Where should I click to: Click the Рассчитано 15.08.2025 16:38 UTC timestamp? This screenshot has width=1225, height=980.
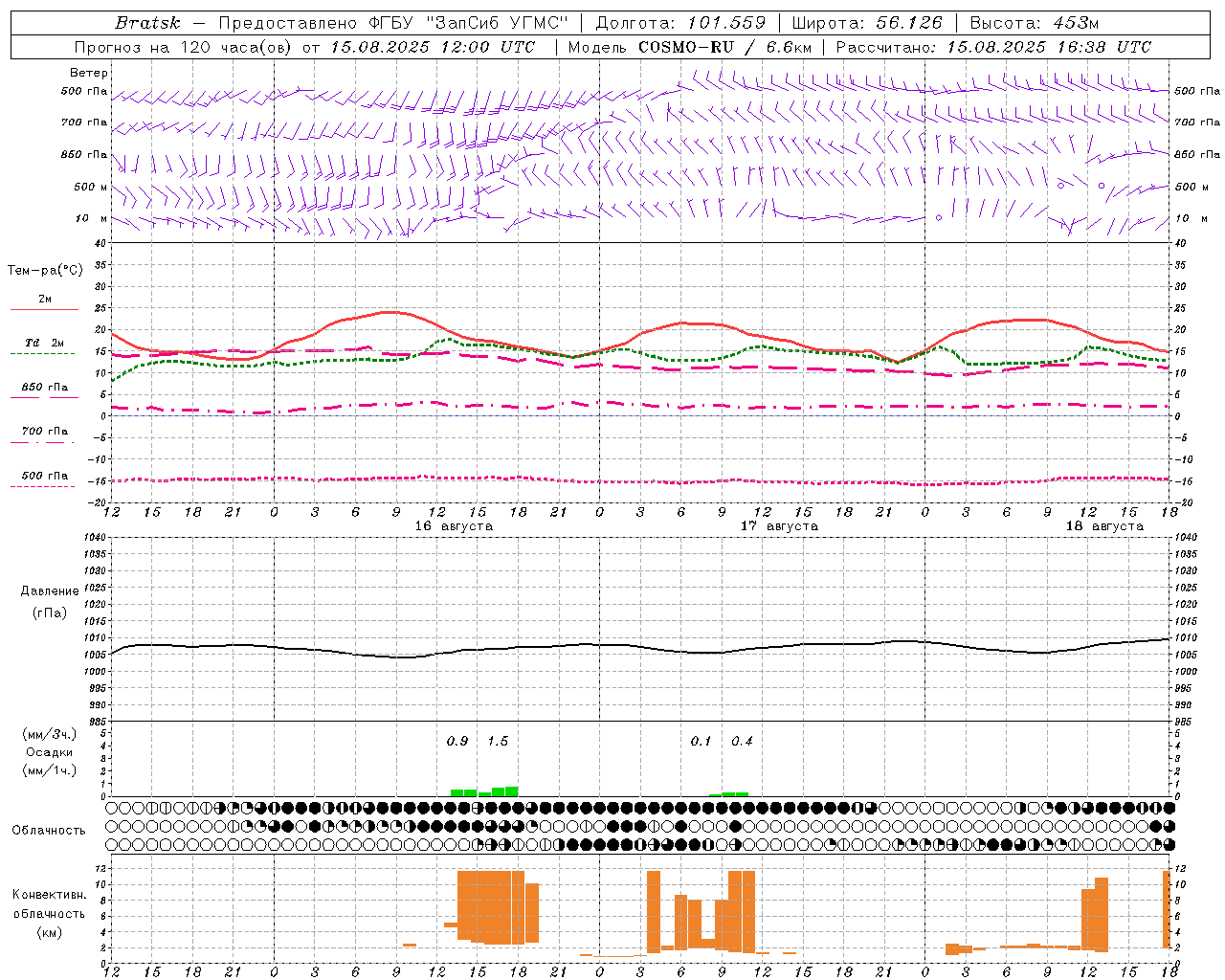[x=993, y=47]
